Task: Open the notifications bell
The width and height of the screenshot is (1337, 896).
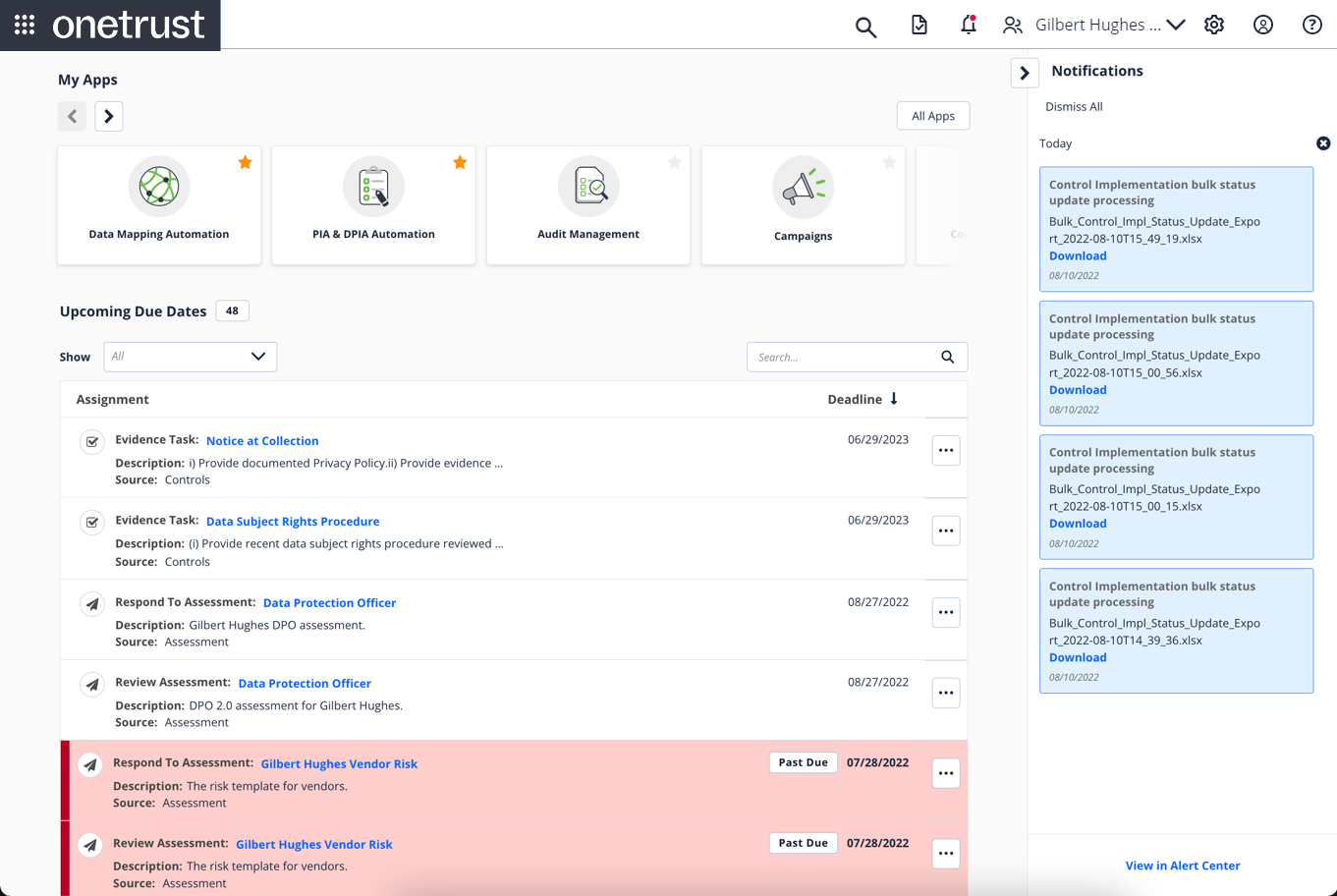Action: [x=968, y=25]
